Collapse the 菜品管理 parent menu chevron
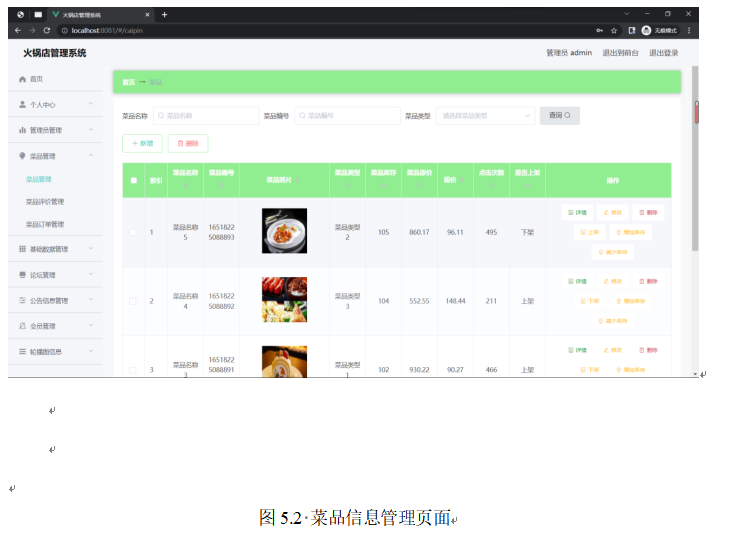This screenshot has height=545, width=736. [x=91, y=155]
